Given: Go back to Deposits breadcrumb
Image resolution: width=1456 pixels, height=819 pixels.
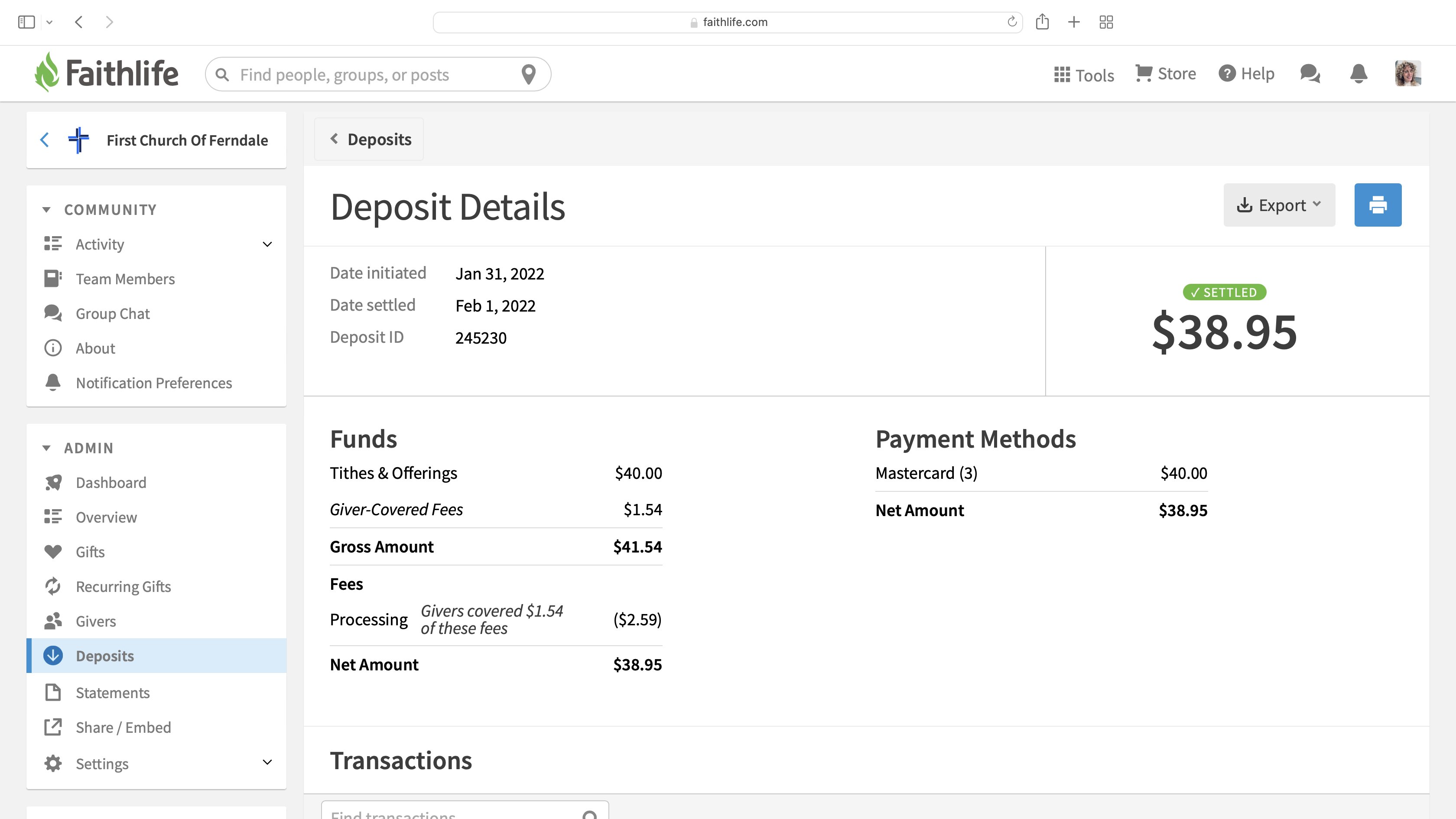Looking at the screenshot, I should (370, 139).
